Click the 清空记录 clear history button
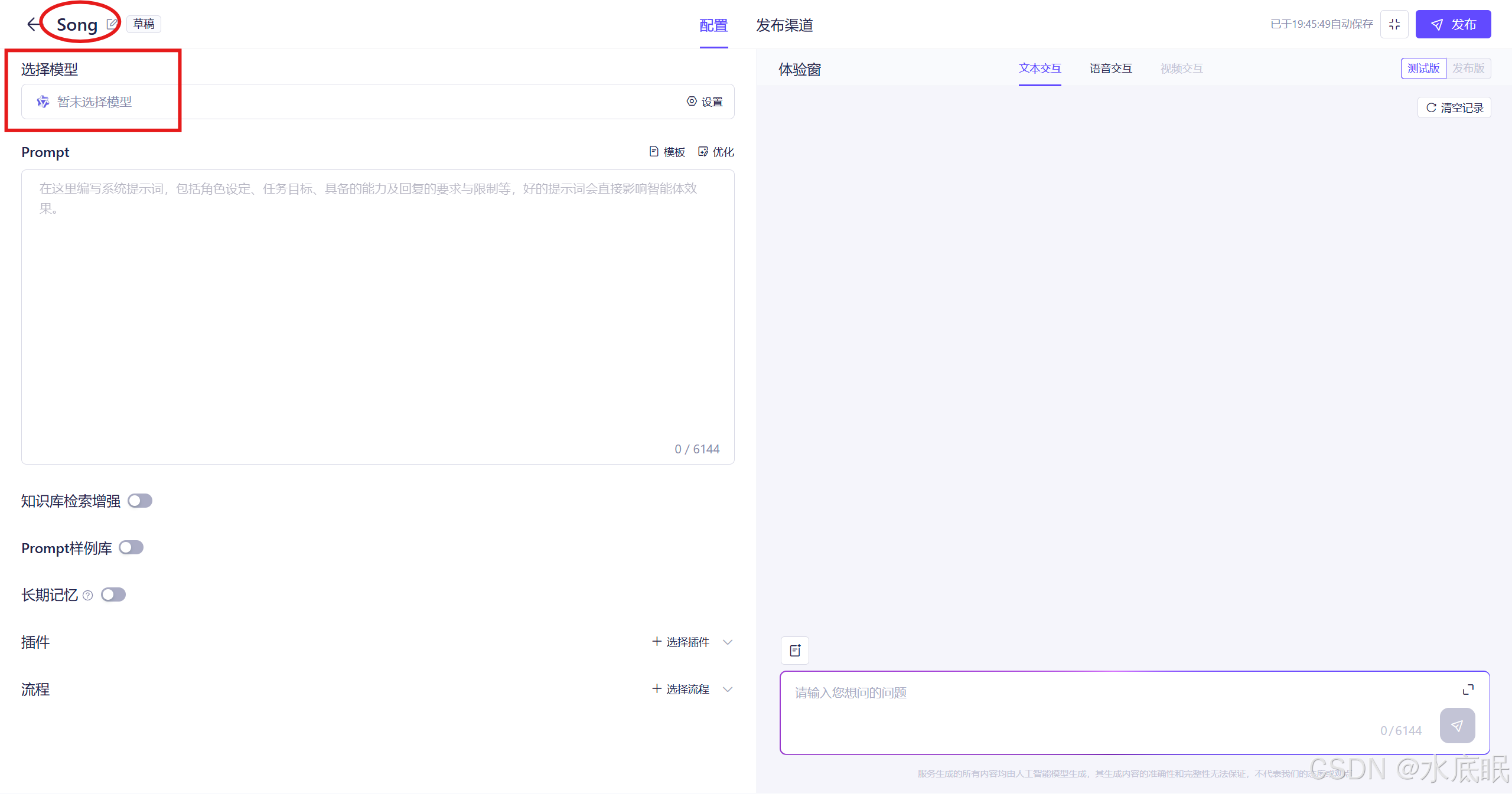 pyautogui.click(x=1454, y=107)
